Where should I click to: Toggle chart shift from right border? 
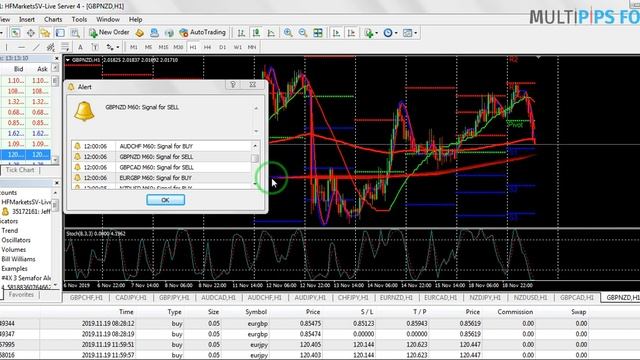(x=351, y=33)
